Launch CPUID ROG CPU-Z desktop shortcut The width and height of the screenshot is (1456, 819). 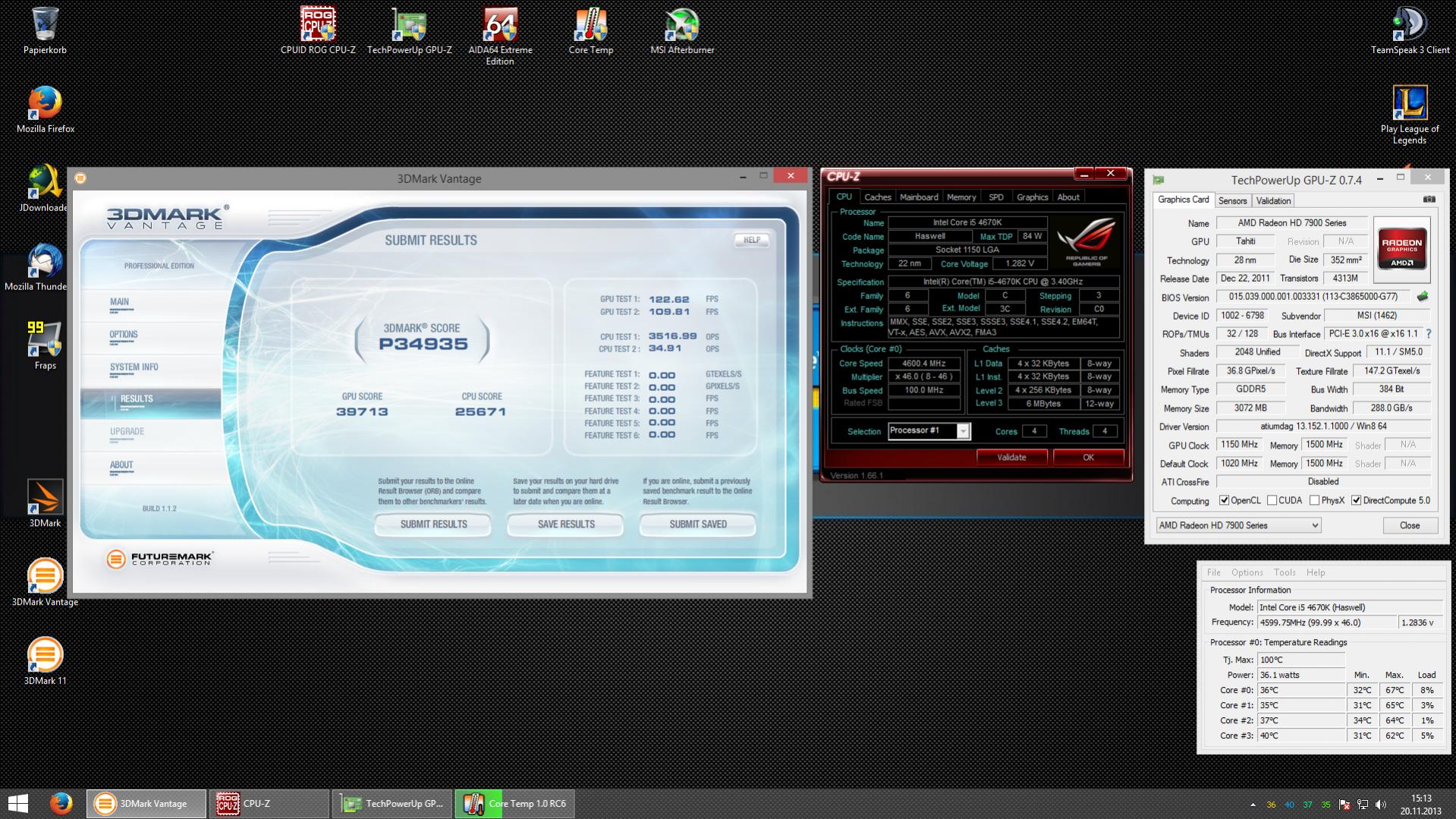coord(318,30)
